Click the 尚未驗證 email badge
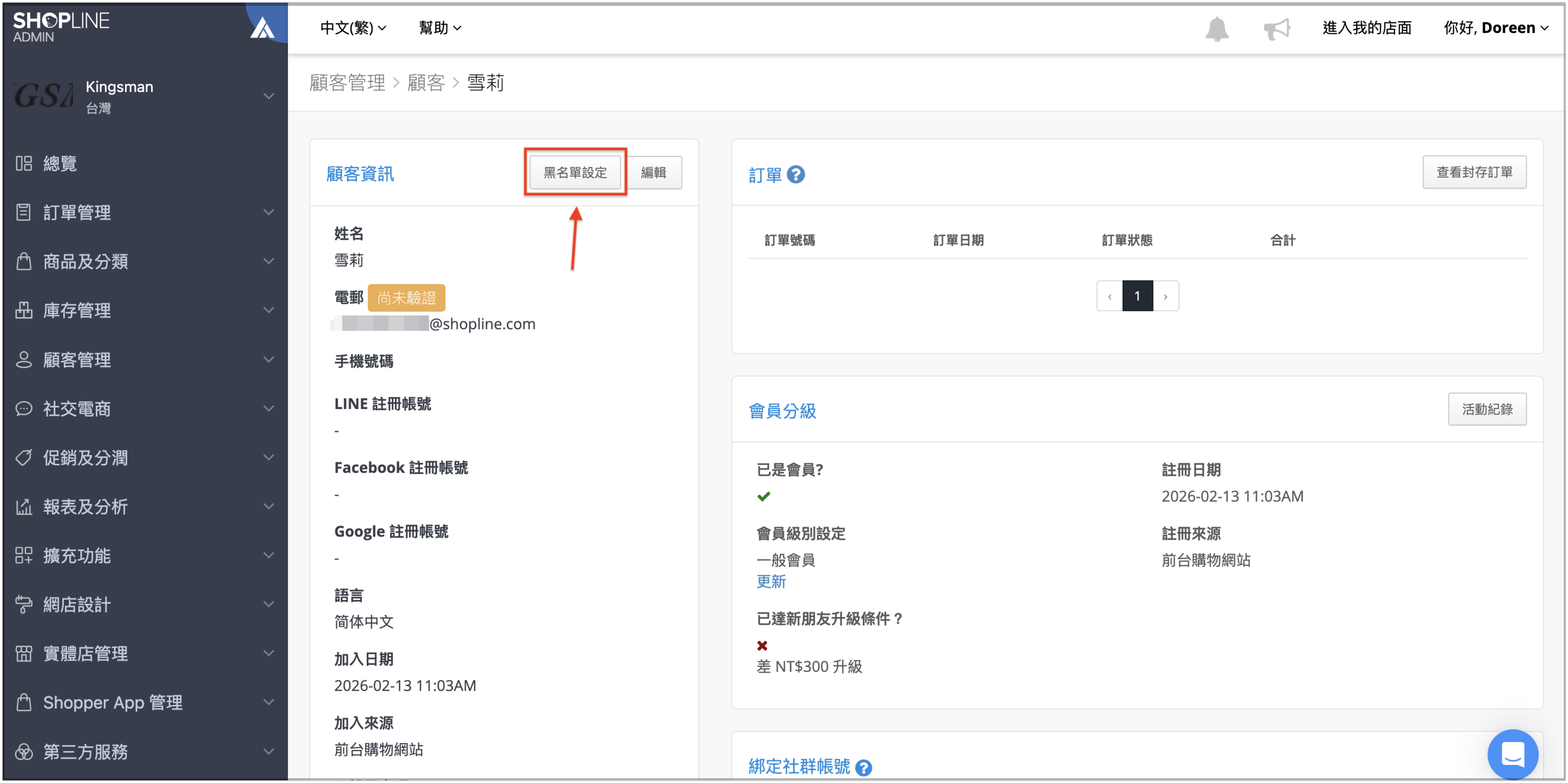 [406, 298]
